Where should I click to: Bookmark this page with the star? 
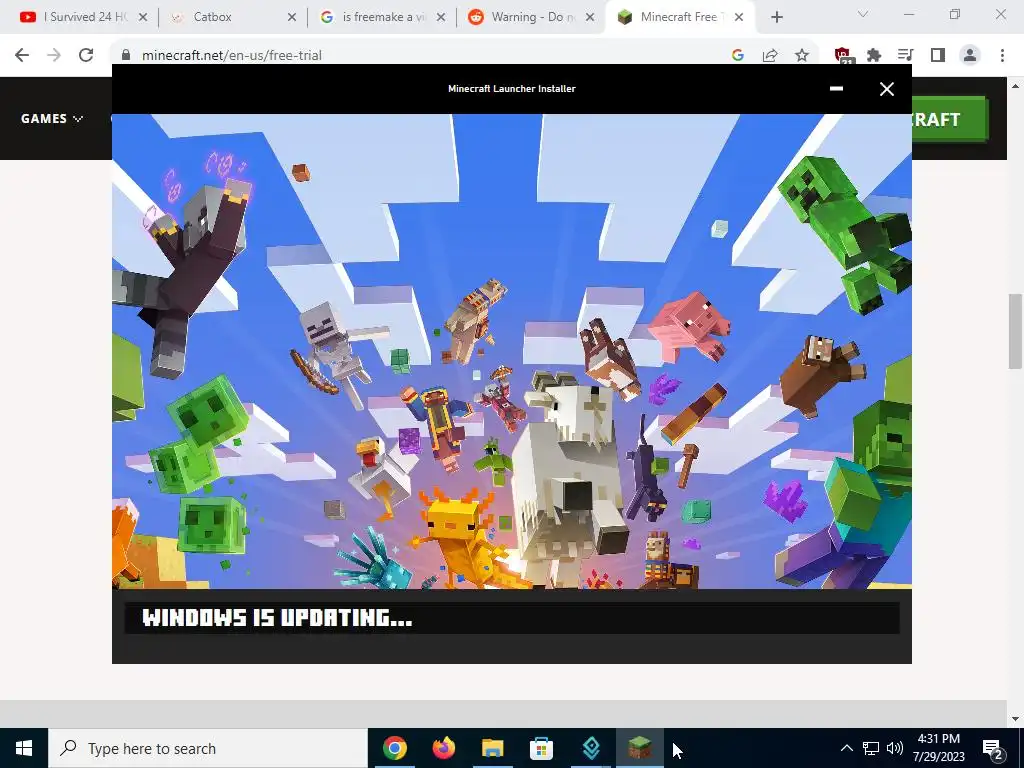(802, 55)
